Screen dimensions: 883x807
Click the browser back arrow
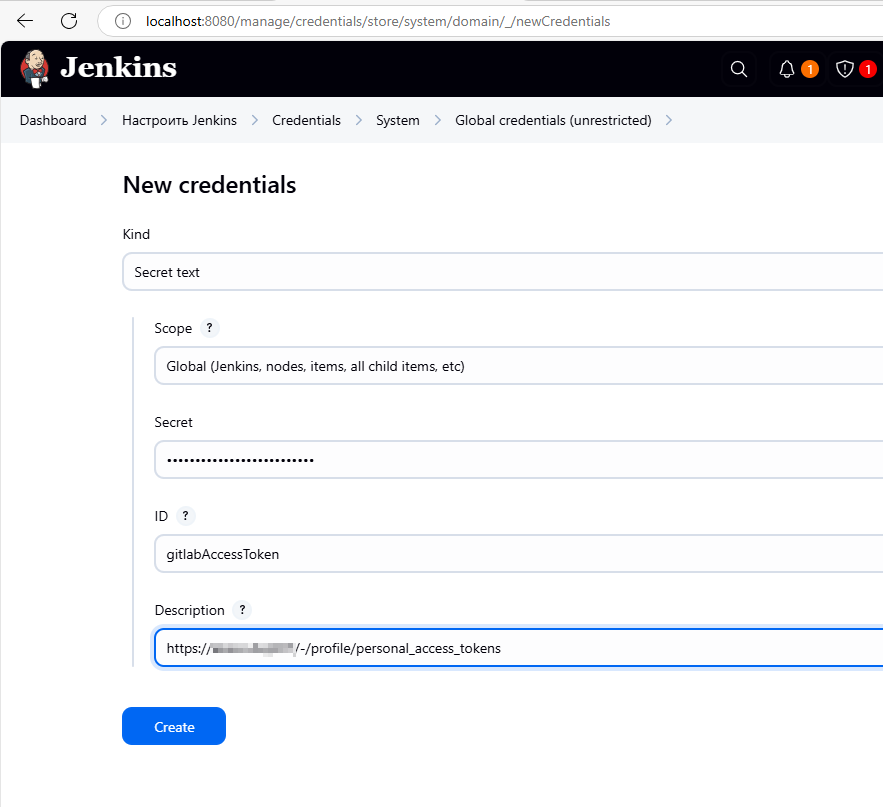[25, 20]
